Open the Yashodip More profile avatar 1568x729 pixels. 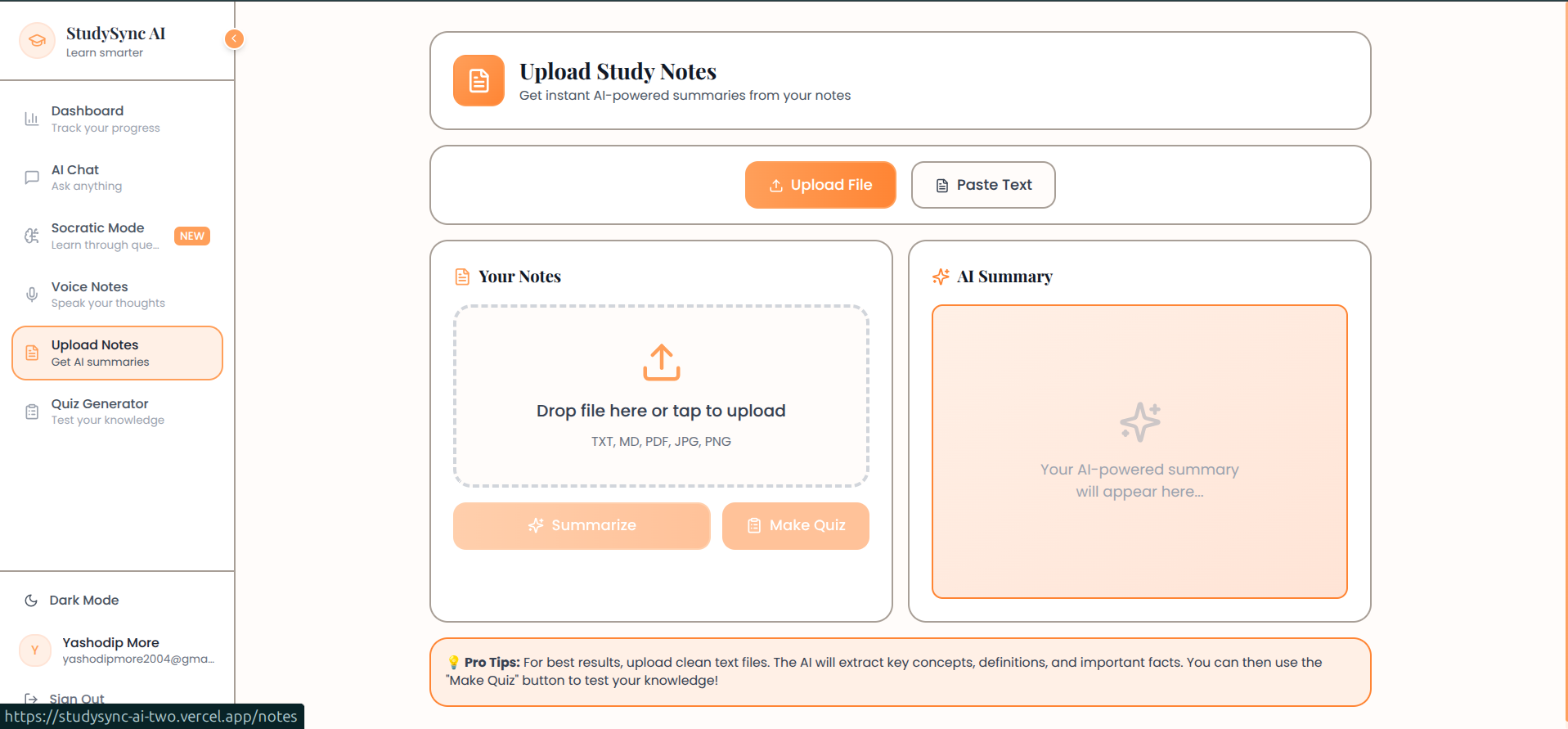34,650
